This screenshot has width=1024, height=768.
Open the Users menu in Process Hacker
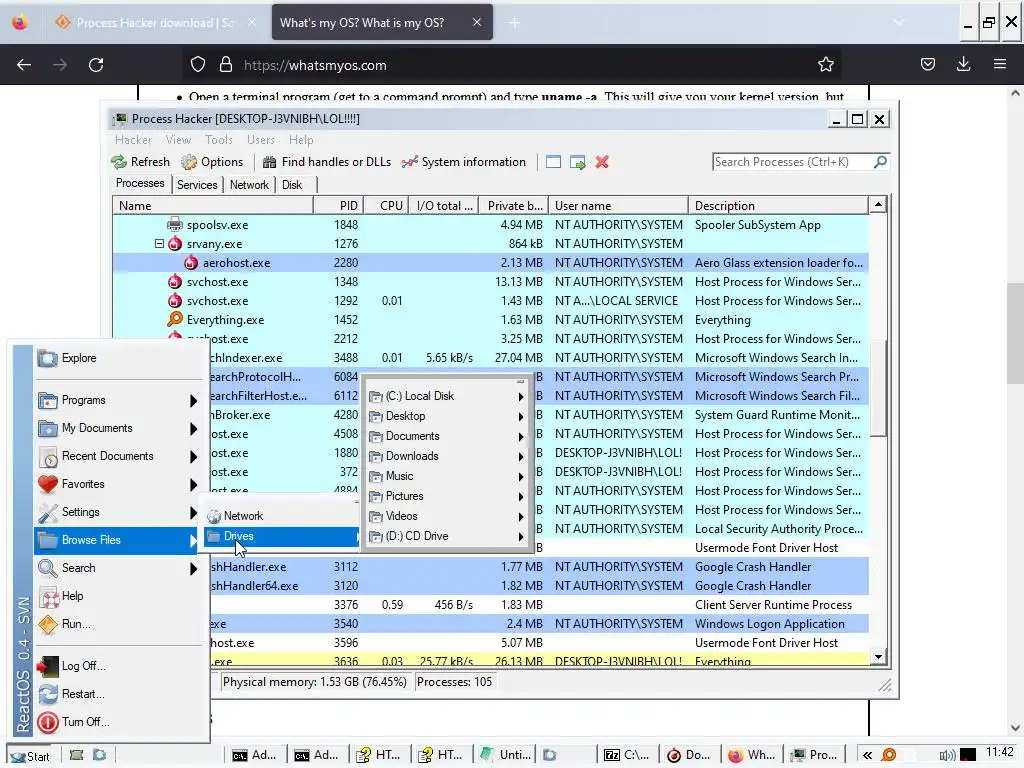coord(261,140)
